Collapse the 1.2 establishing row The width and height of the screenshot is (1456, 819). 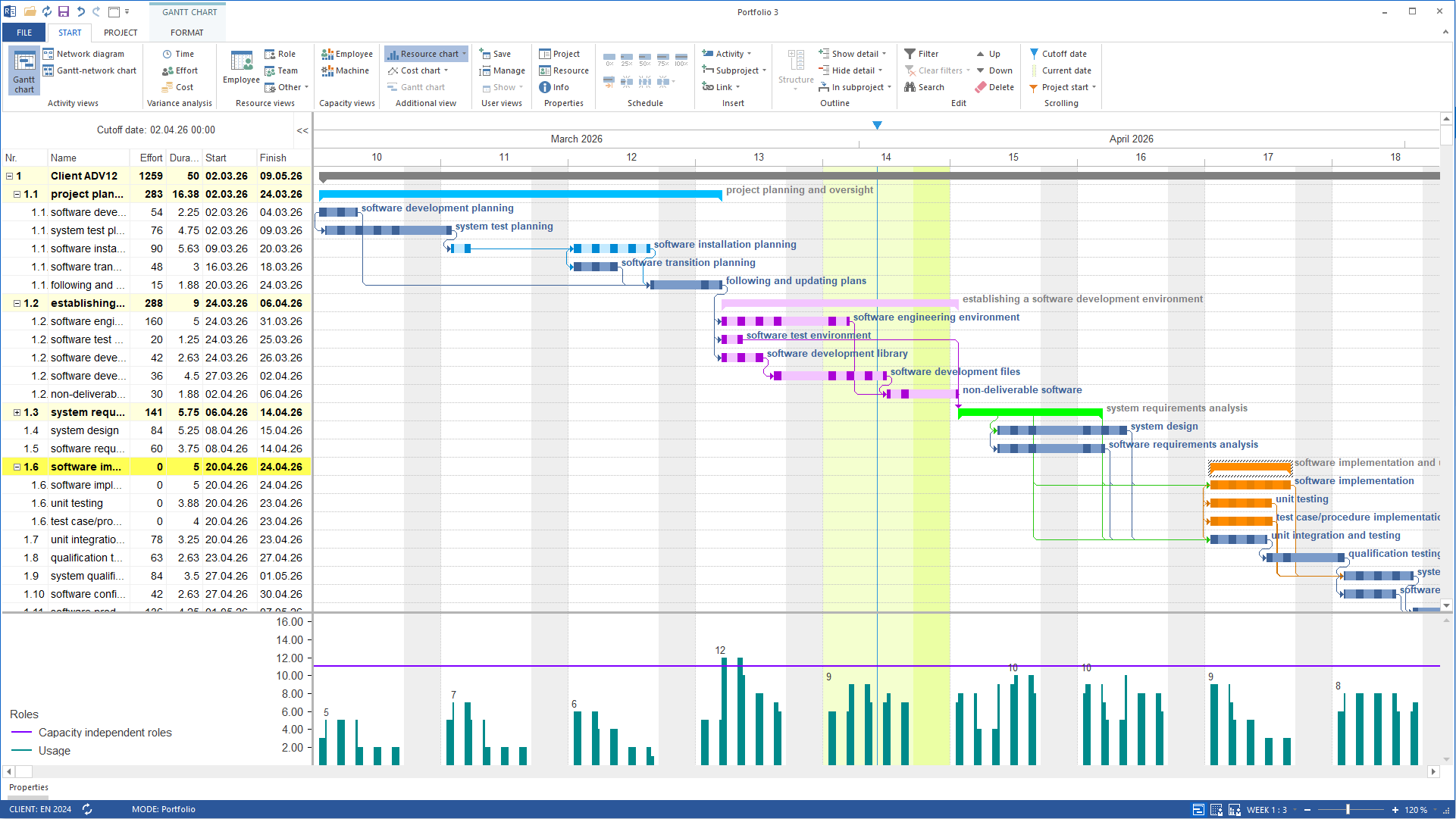(17, 303)
